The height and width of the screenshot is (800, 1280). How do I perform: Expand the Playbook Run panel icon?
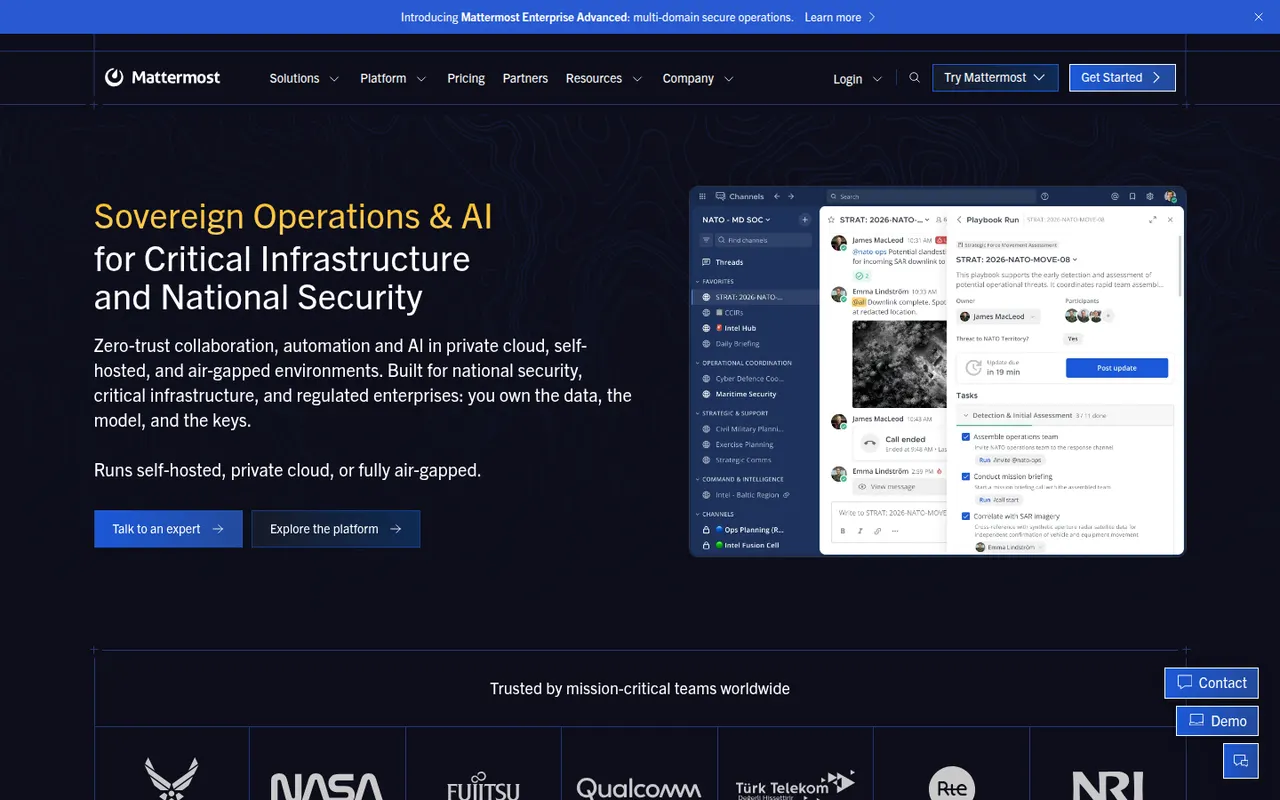1153,219
